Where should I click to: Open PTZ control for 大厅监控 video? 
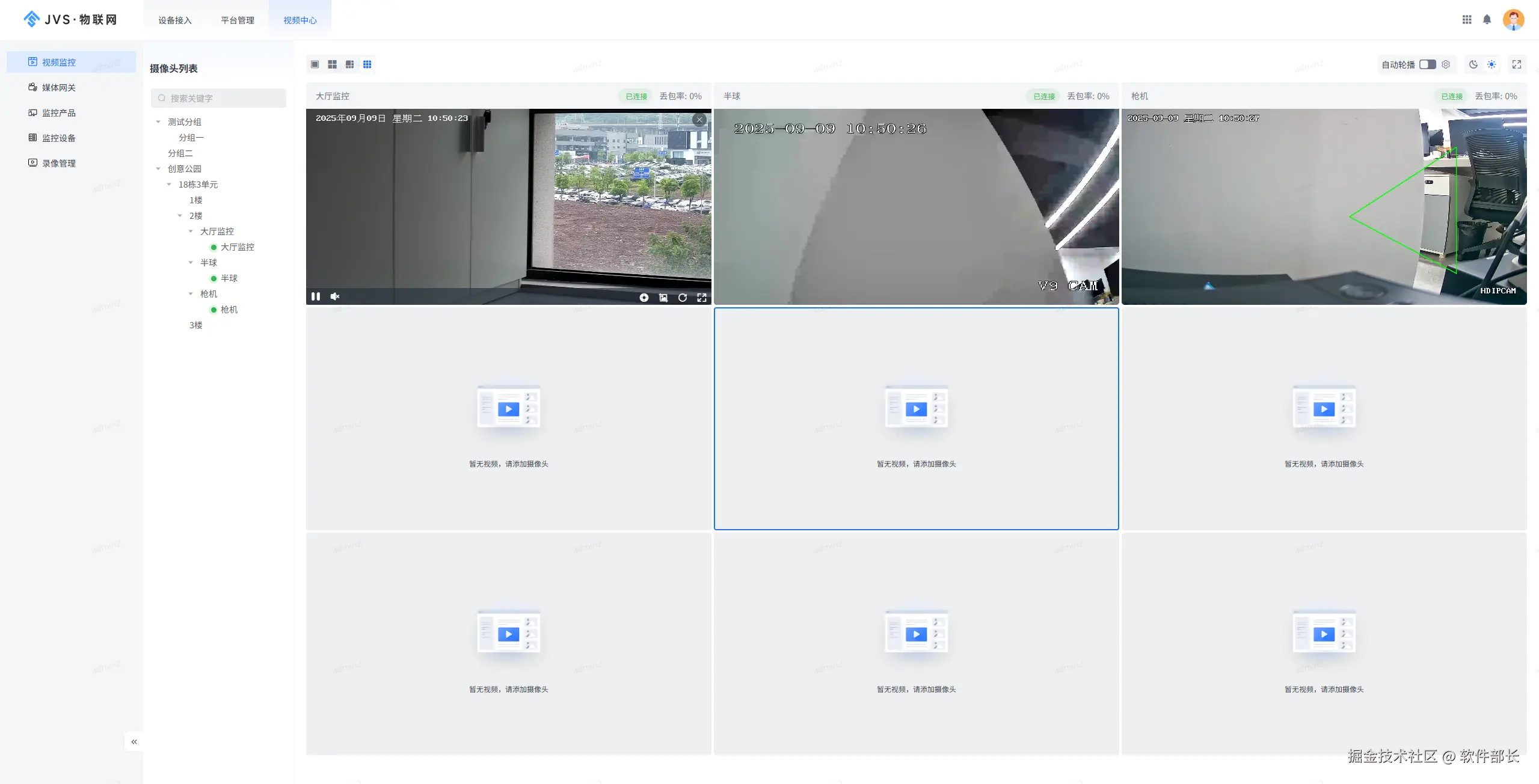coord(644,298)
